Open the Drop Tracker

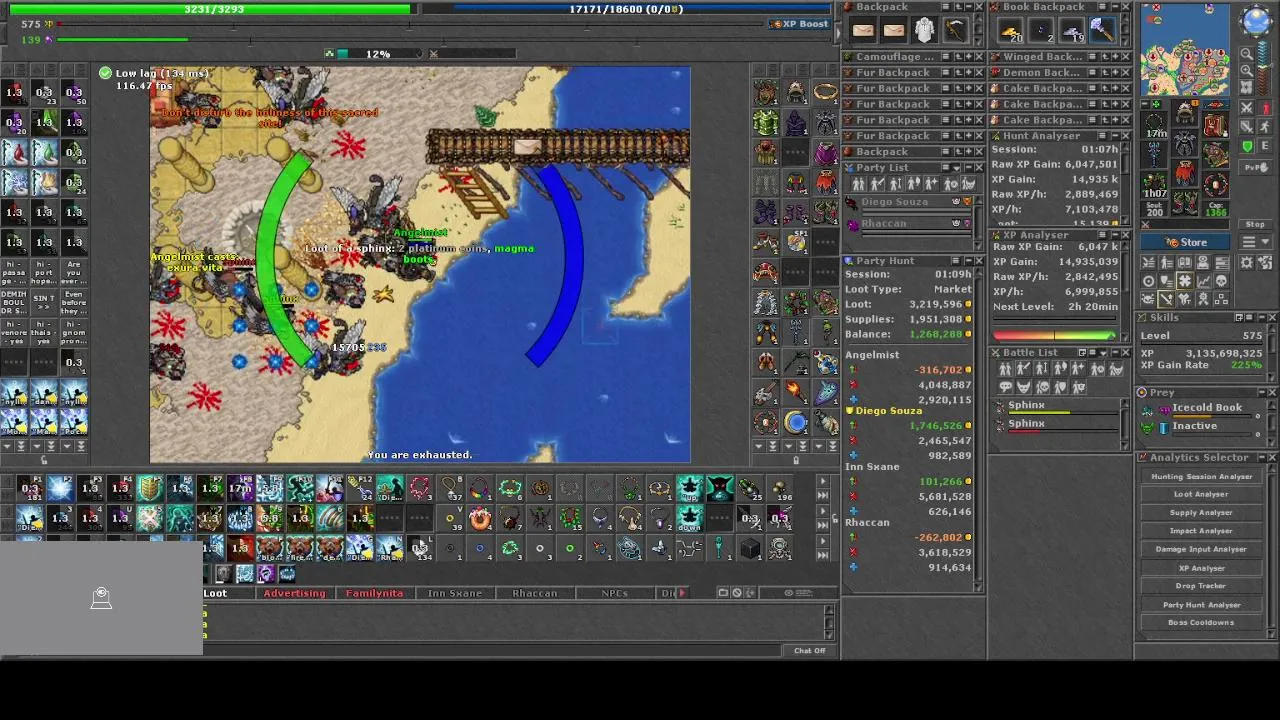[1201, 586]
